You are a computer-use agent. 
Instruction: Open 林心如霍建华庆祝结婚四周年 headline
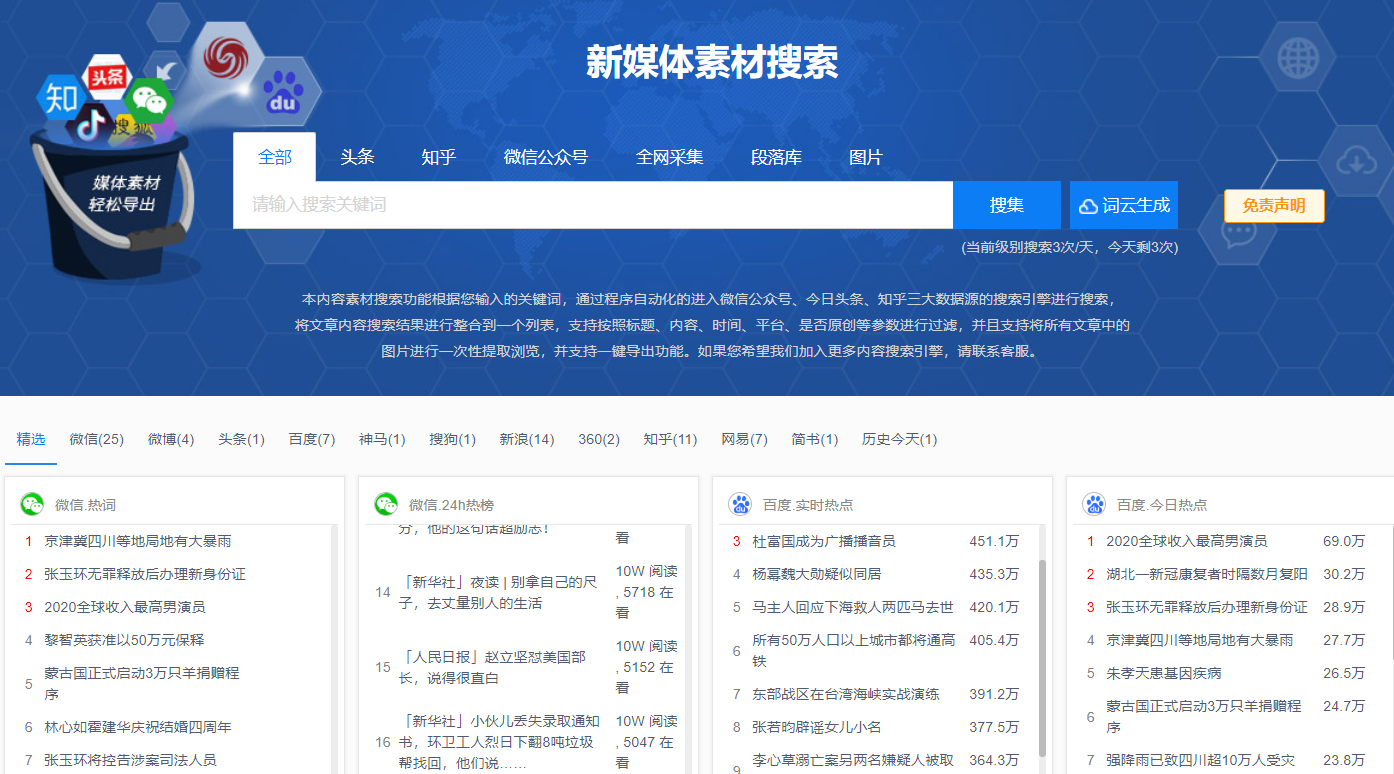point(138,727)
